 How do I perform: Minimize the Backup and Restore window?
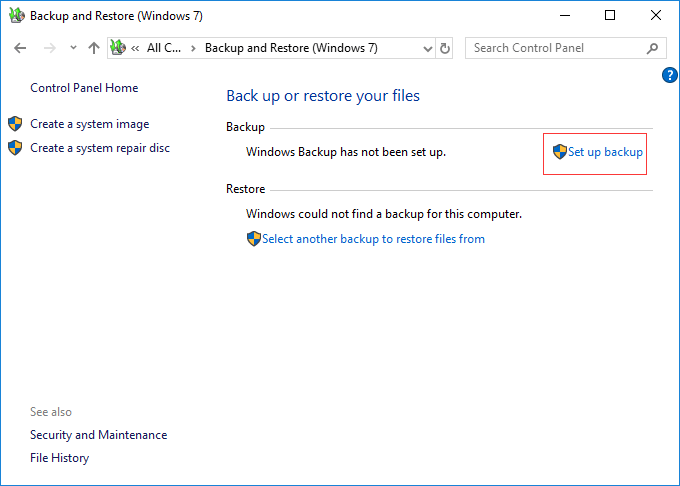(x=565, y=16)
